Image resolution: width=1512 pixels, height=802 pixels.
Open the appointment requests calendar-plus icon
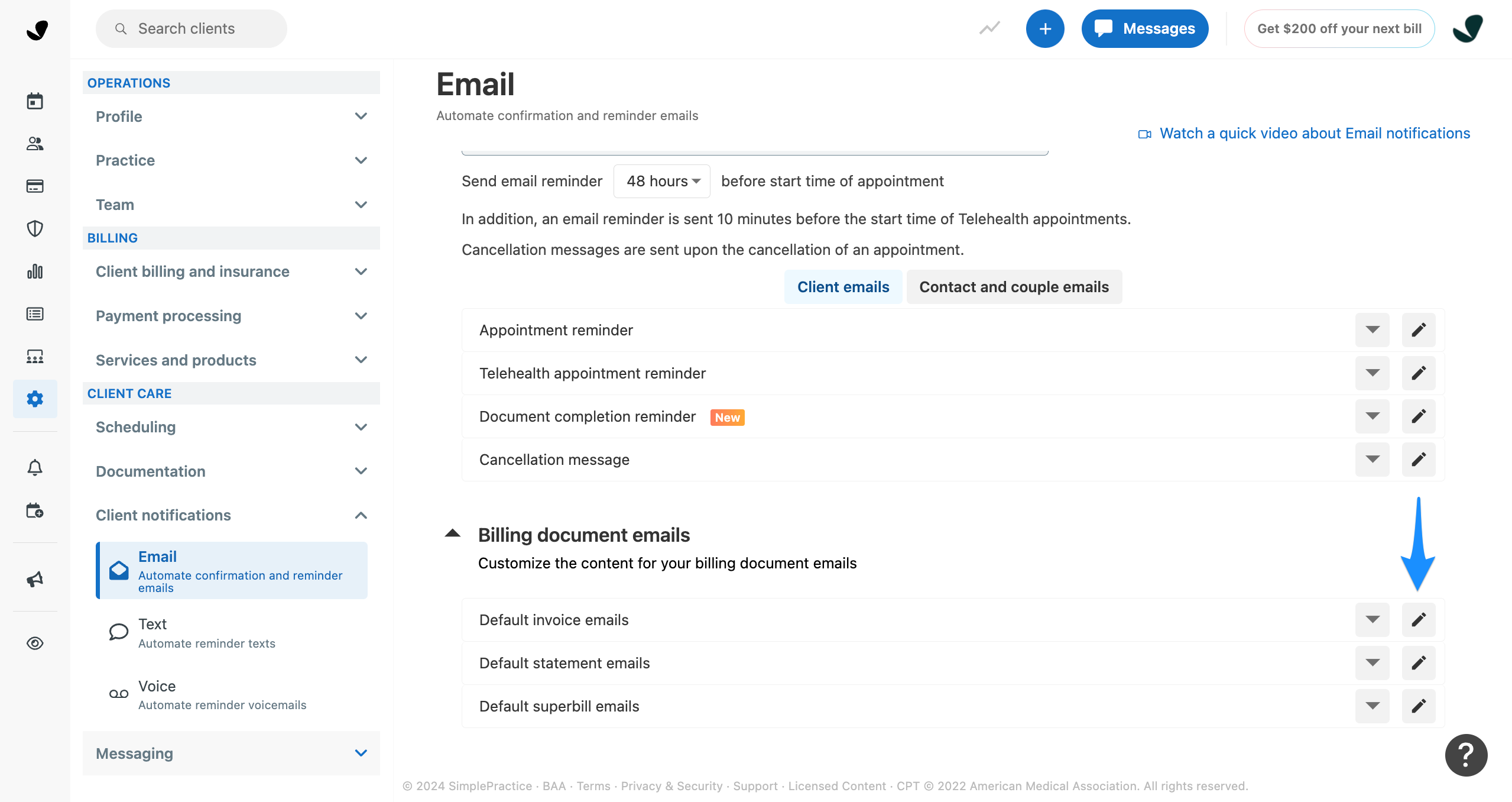[35, 510]
